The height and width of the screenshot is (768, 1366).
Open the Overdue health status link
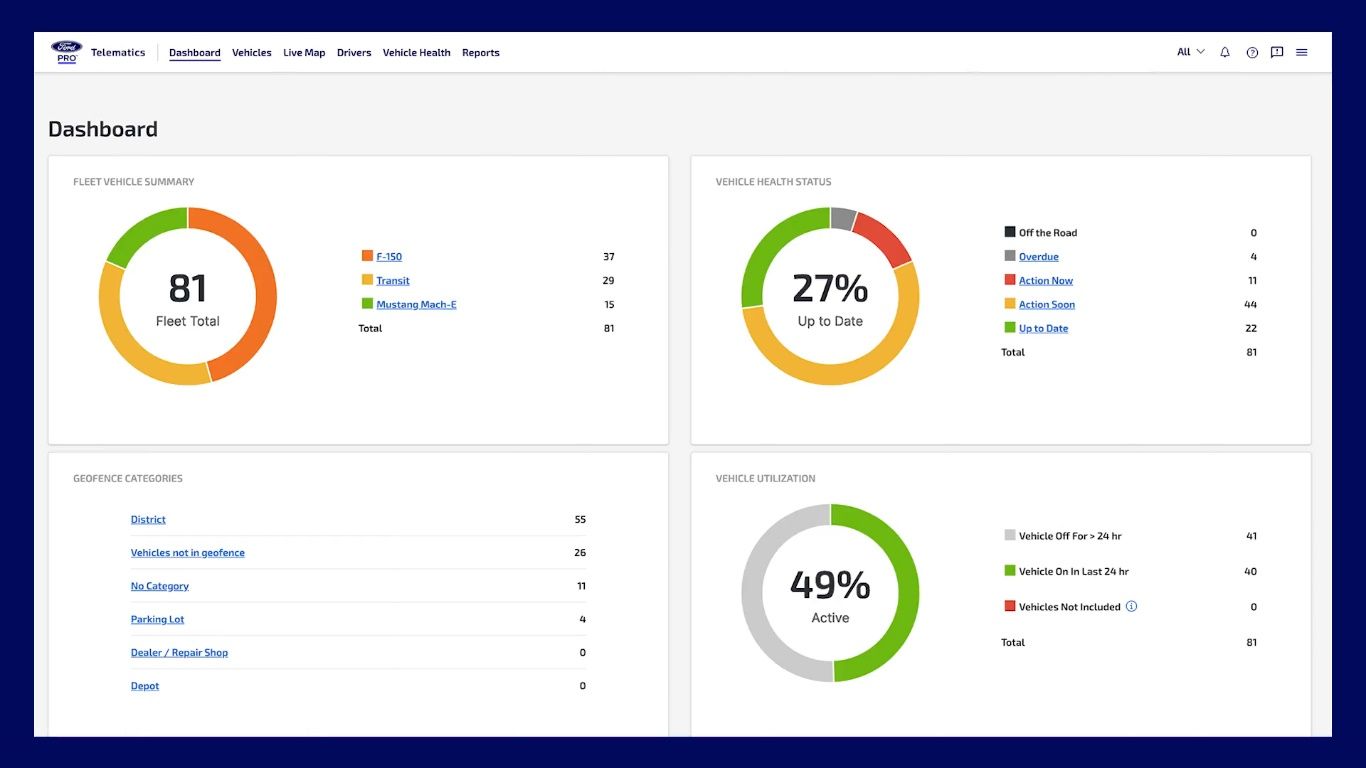(1039, 257)
